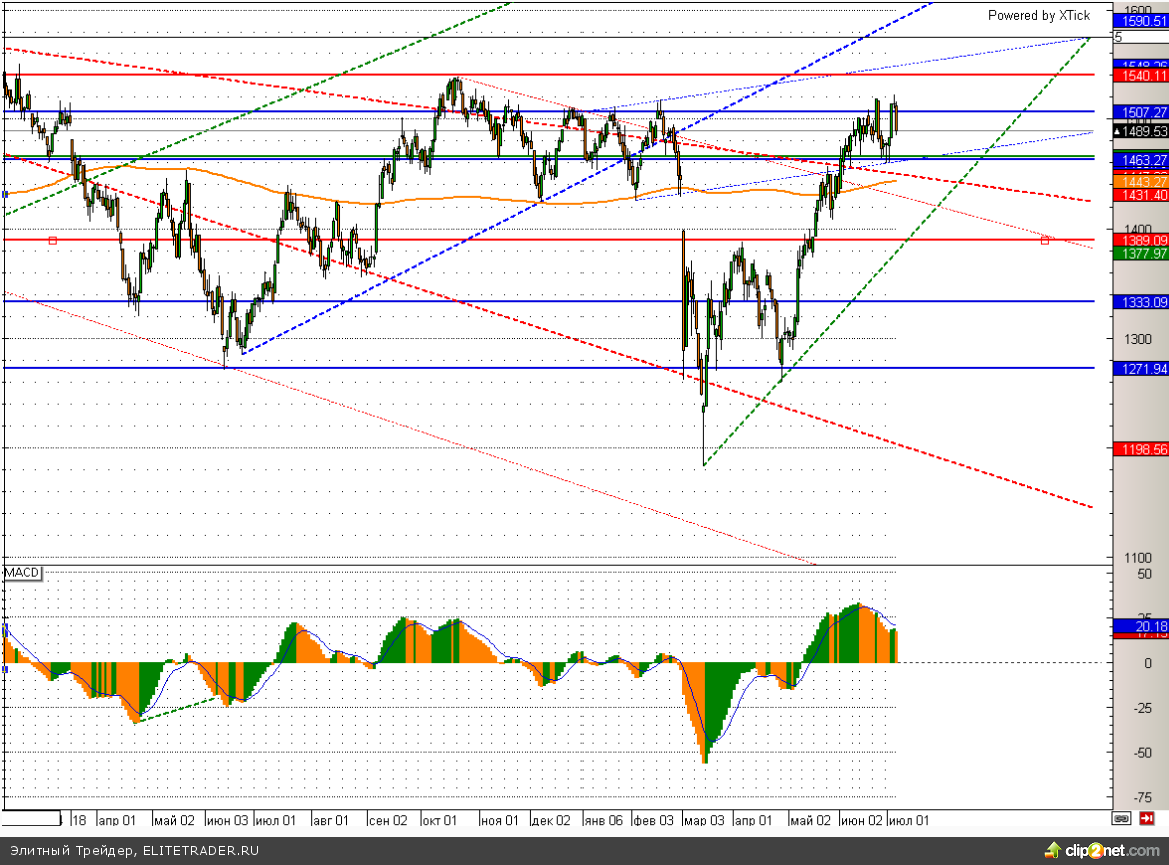Click the ELITETRADER.RU footer text

tap(201, 850)
